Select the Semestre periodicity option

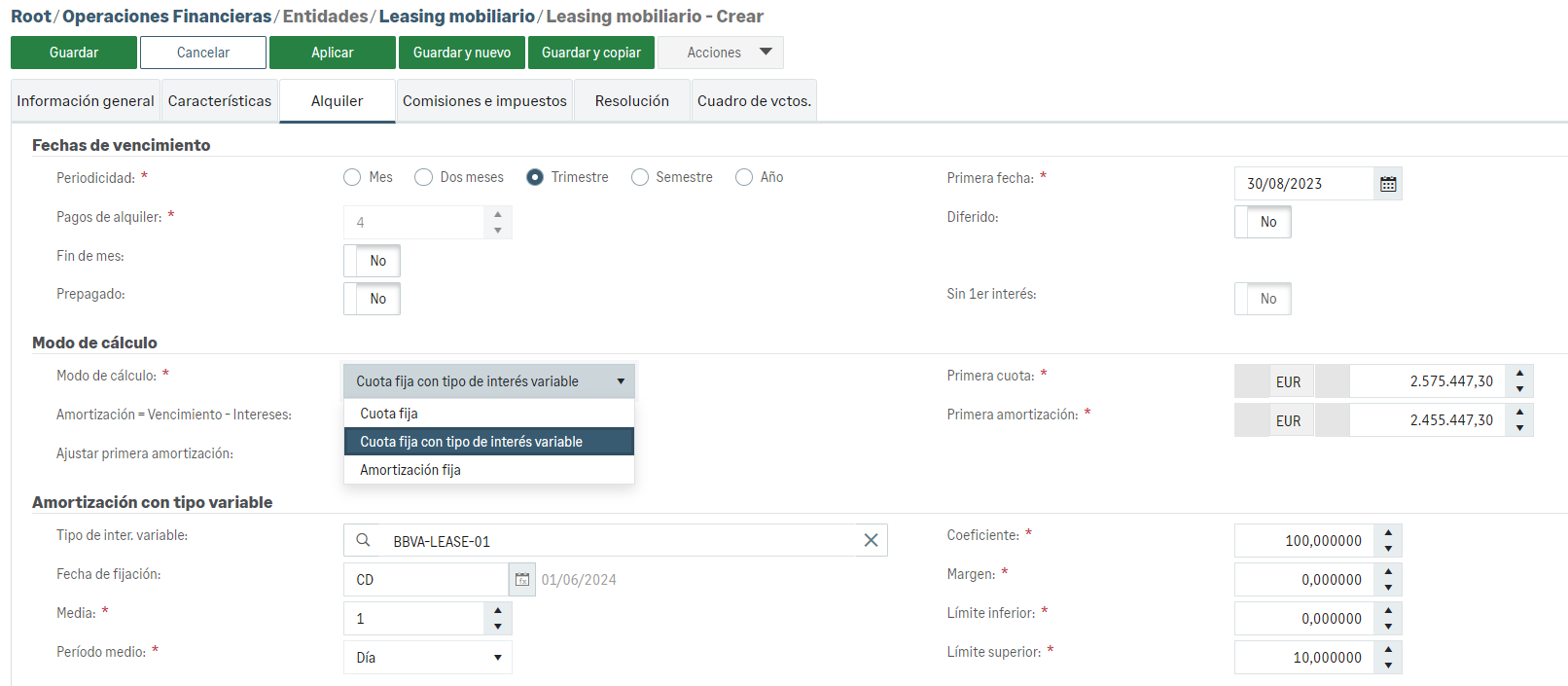[640, 177]
